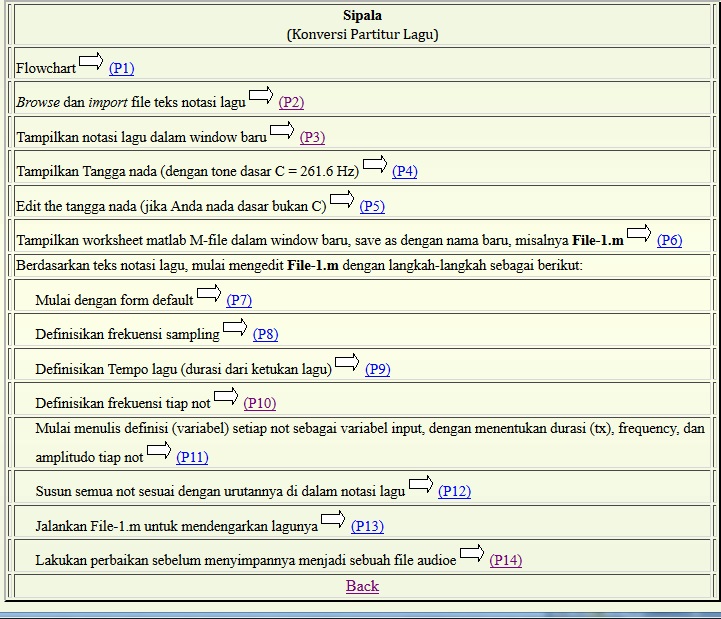This screenshot has width=721, height=619.
Task: Click the 'Sipala' title text
Action: tap(362, 15)
